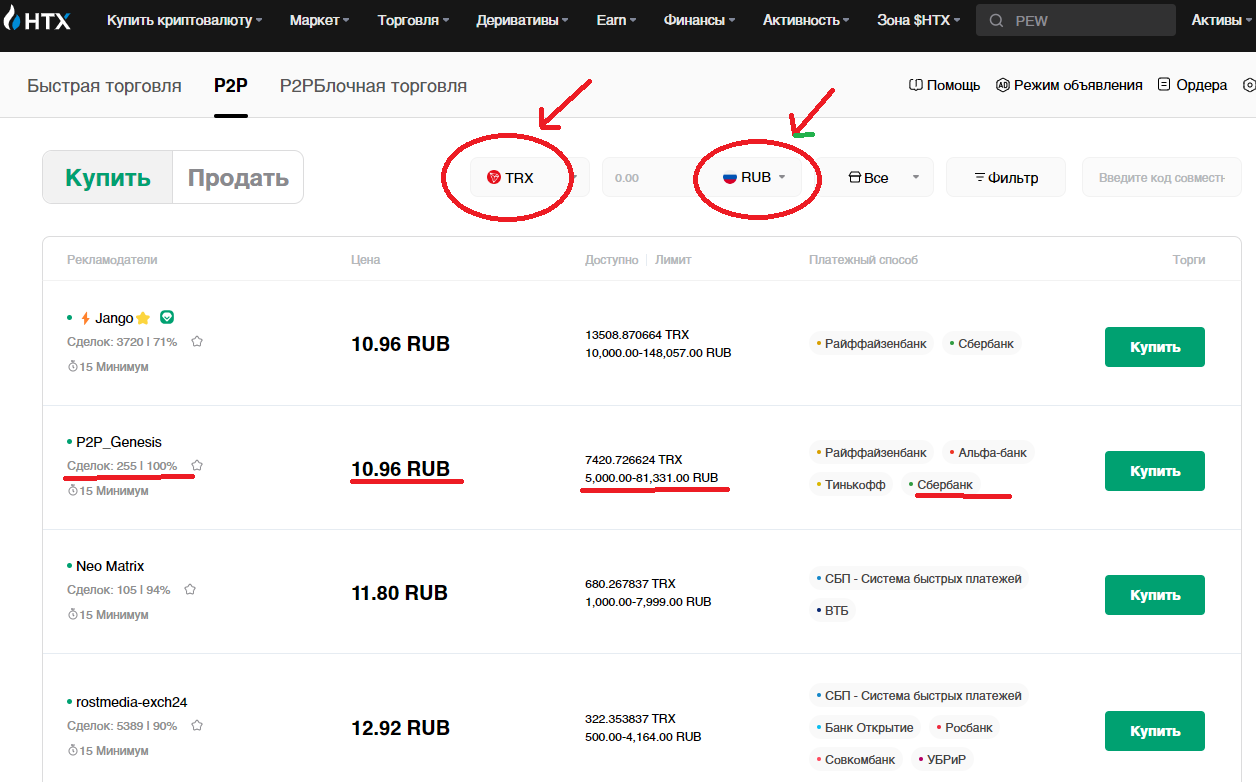
Task: Switch to Быстрая торговля tab
Action: tap(104, 86)
